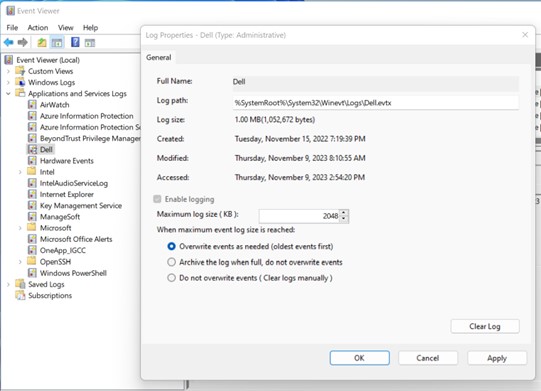Image resolution: width=541 pixels, height=391 pixels.
Task: Click the Applications and Services Logs folder icon
Action: tap(20, 93)
